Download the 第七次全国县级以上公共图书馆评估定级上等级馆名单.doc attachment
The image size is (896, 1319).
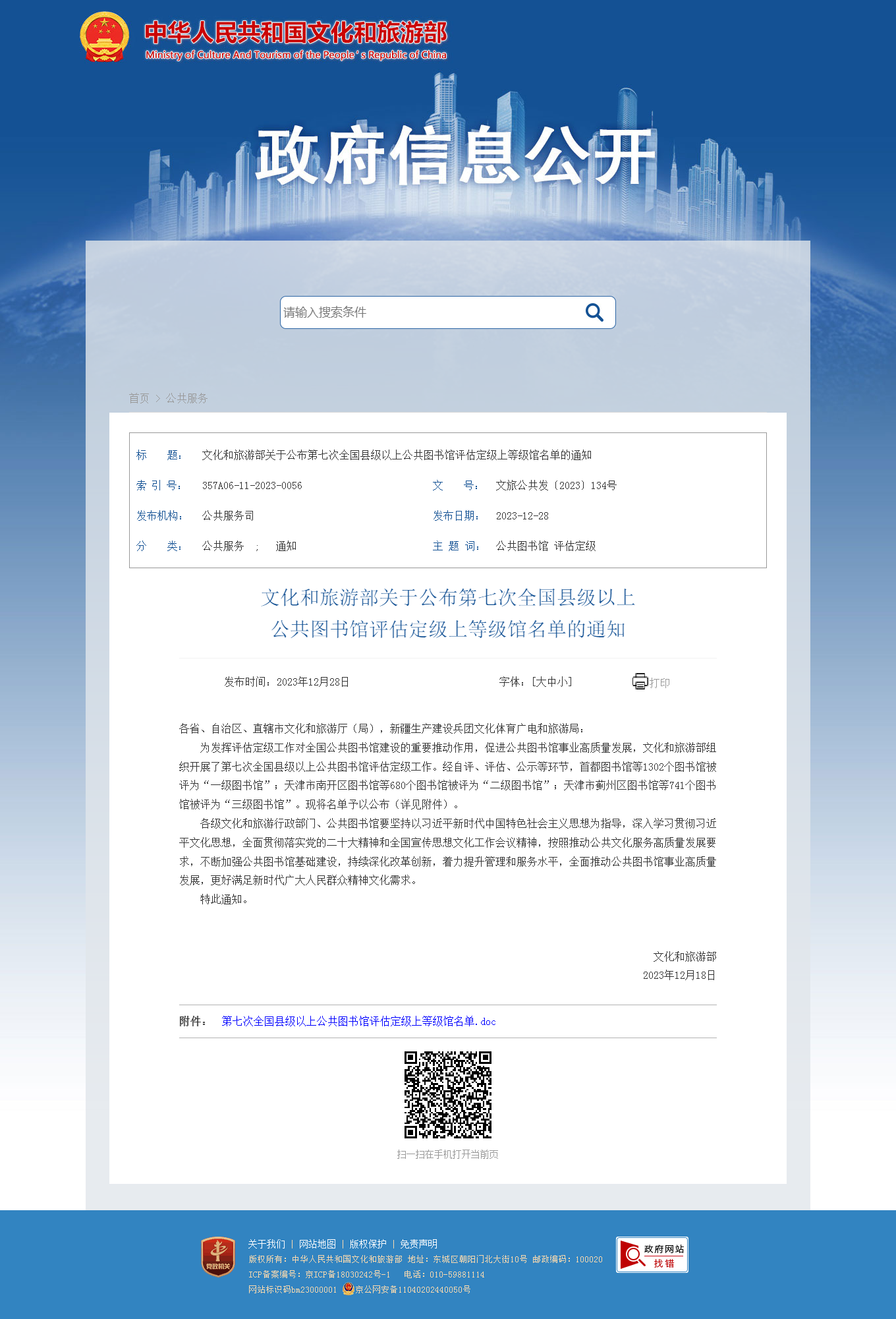click(358, 1021)
